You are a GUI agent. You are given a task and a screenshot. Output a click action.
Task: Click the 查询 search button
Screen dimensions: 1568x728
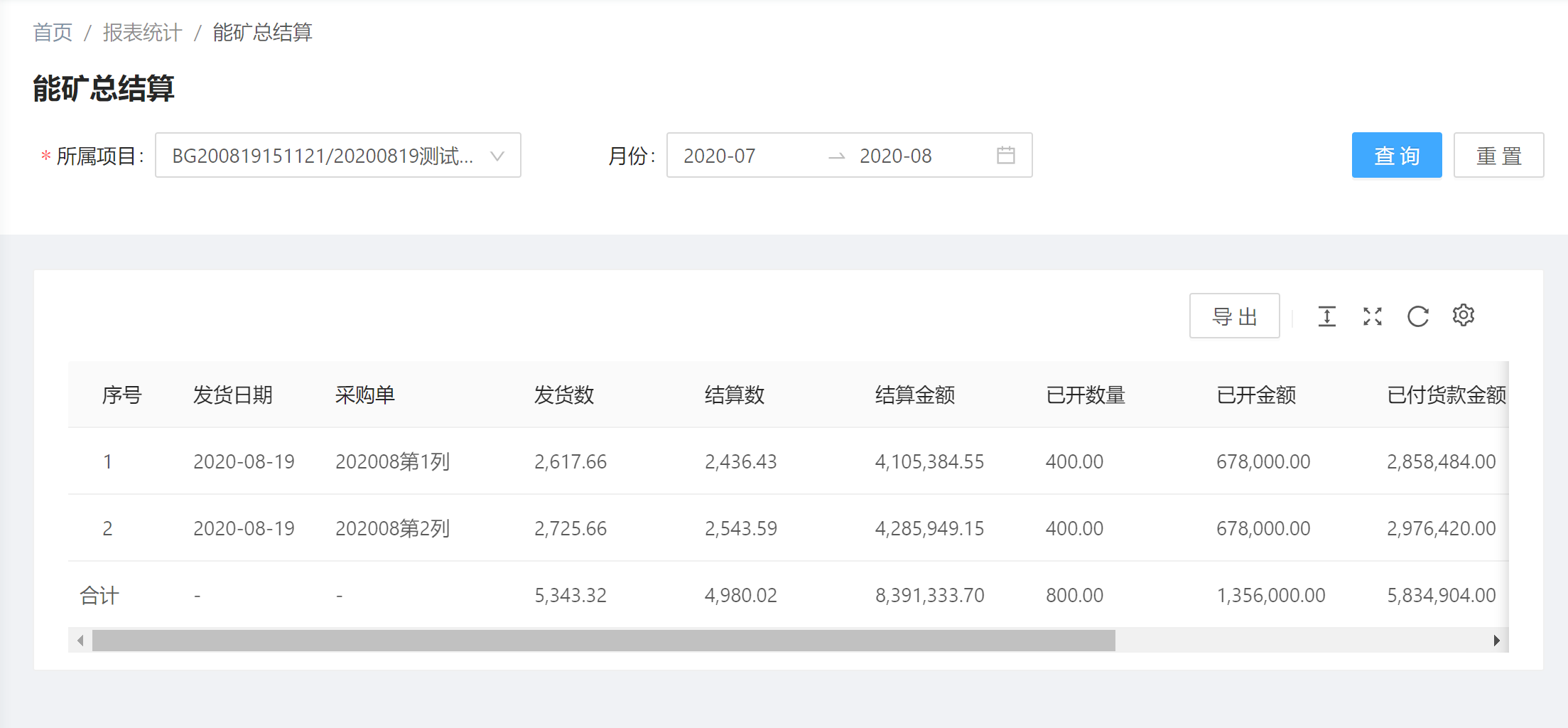(1397, 155)
